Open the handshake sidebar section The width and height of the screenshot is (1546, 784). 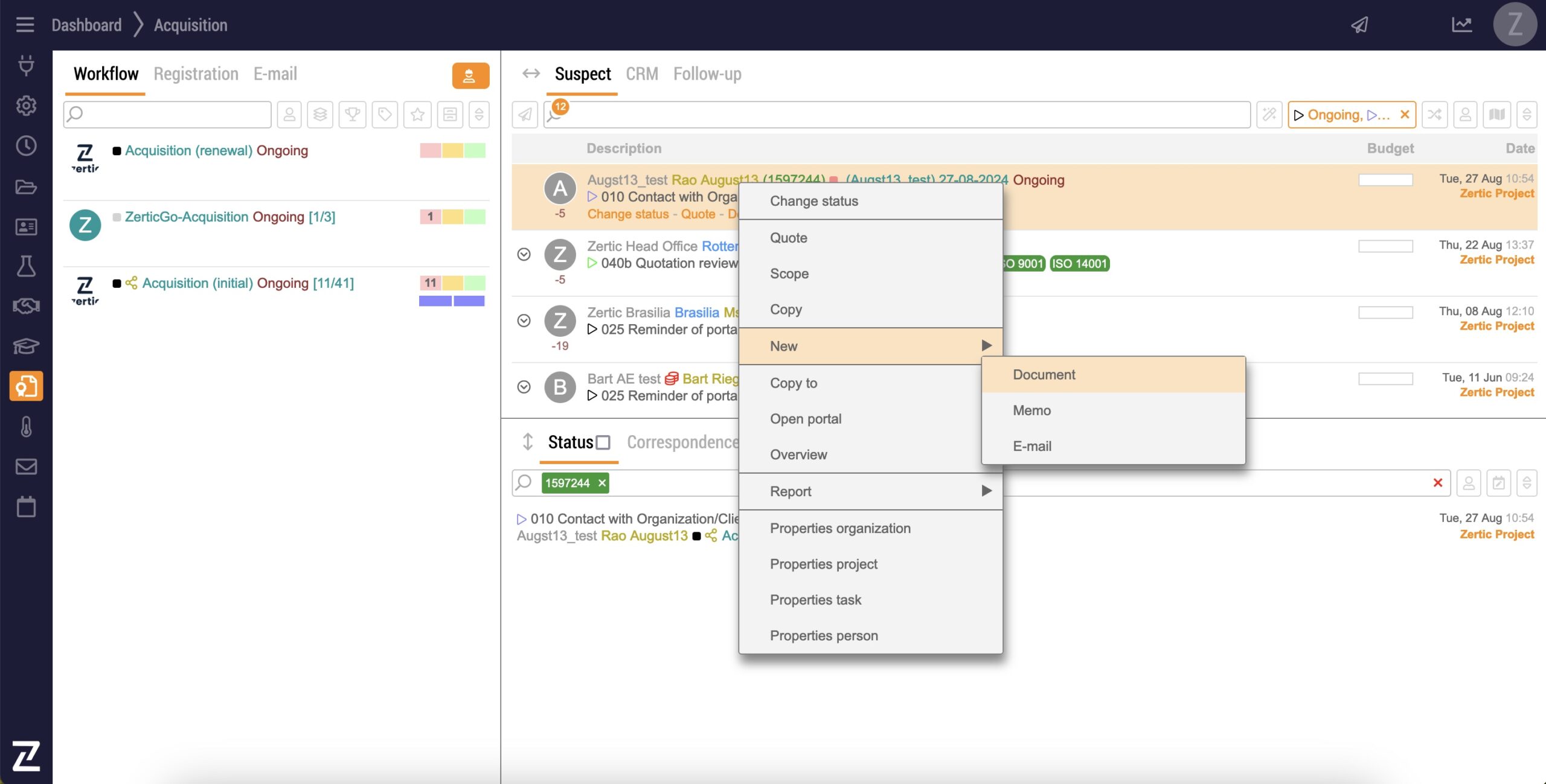tap(26, 306)
